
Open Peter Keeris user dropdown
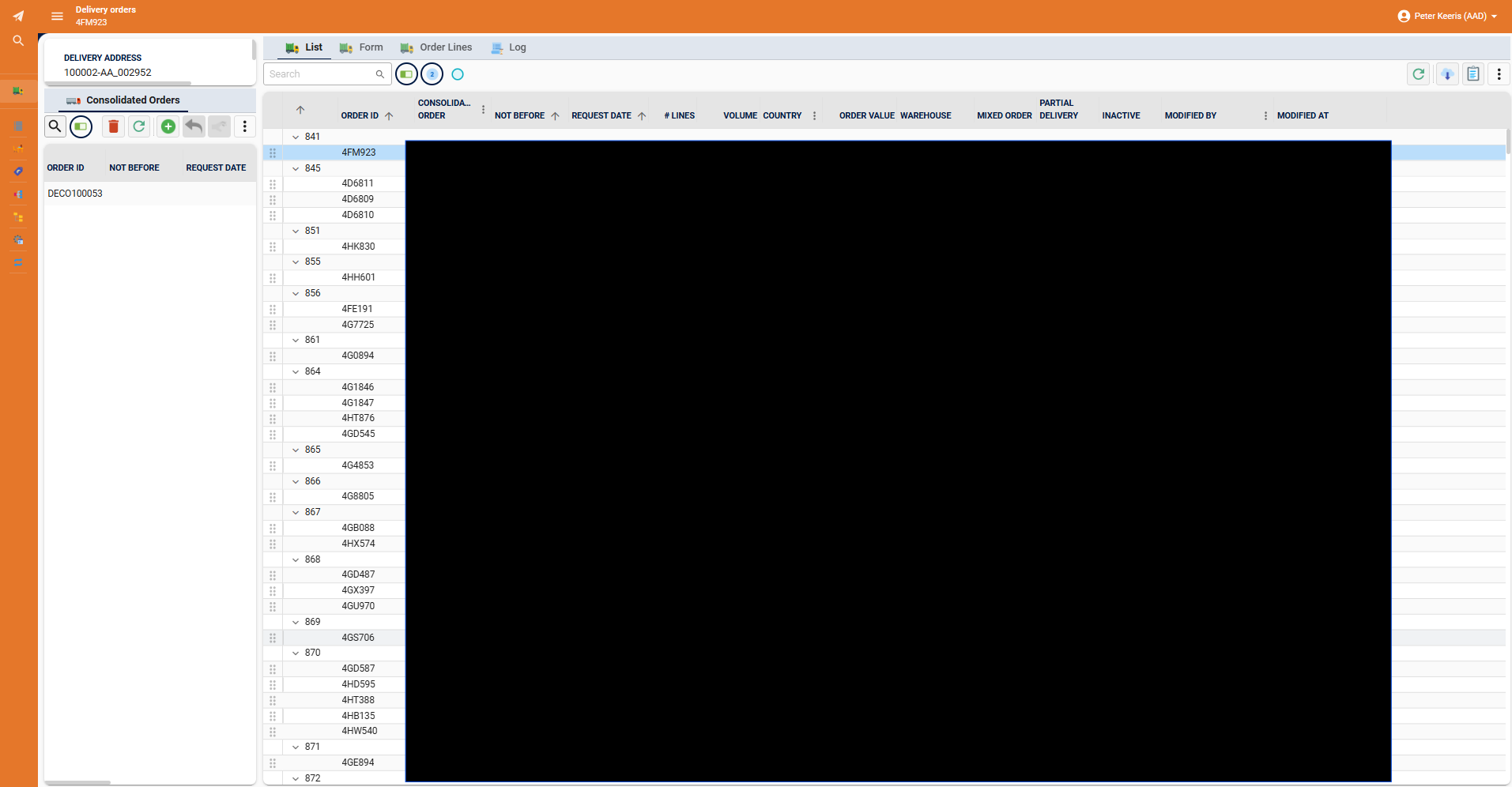tap(1447, 16)
